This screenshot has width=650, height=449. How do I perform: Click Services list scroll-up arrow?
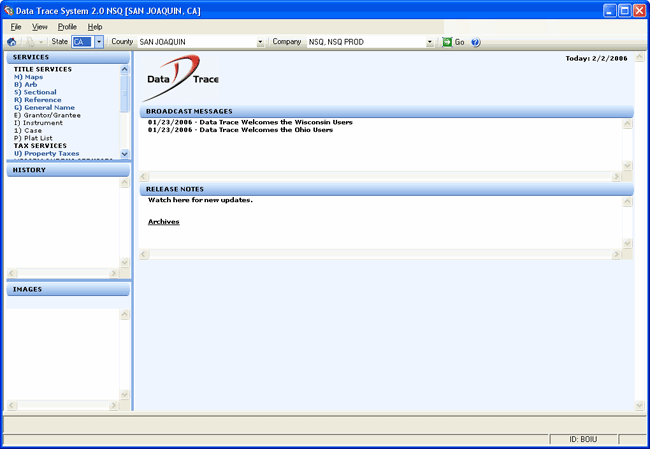125,70
